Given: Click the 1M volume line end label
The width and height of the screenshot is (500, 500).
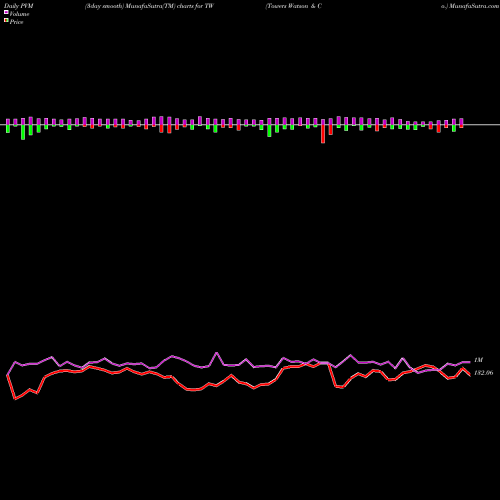Looking at the screenshot, I should coord(478,360).
